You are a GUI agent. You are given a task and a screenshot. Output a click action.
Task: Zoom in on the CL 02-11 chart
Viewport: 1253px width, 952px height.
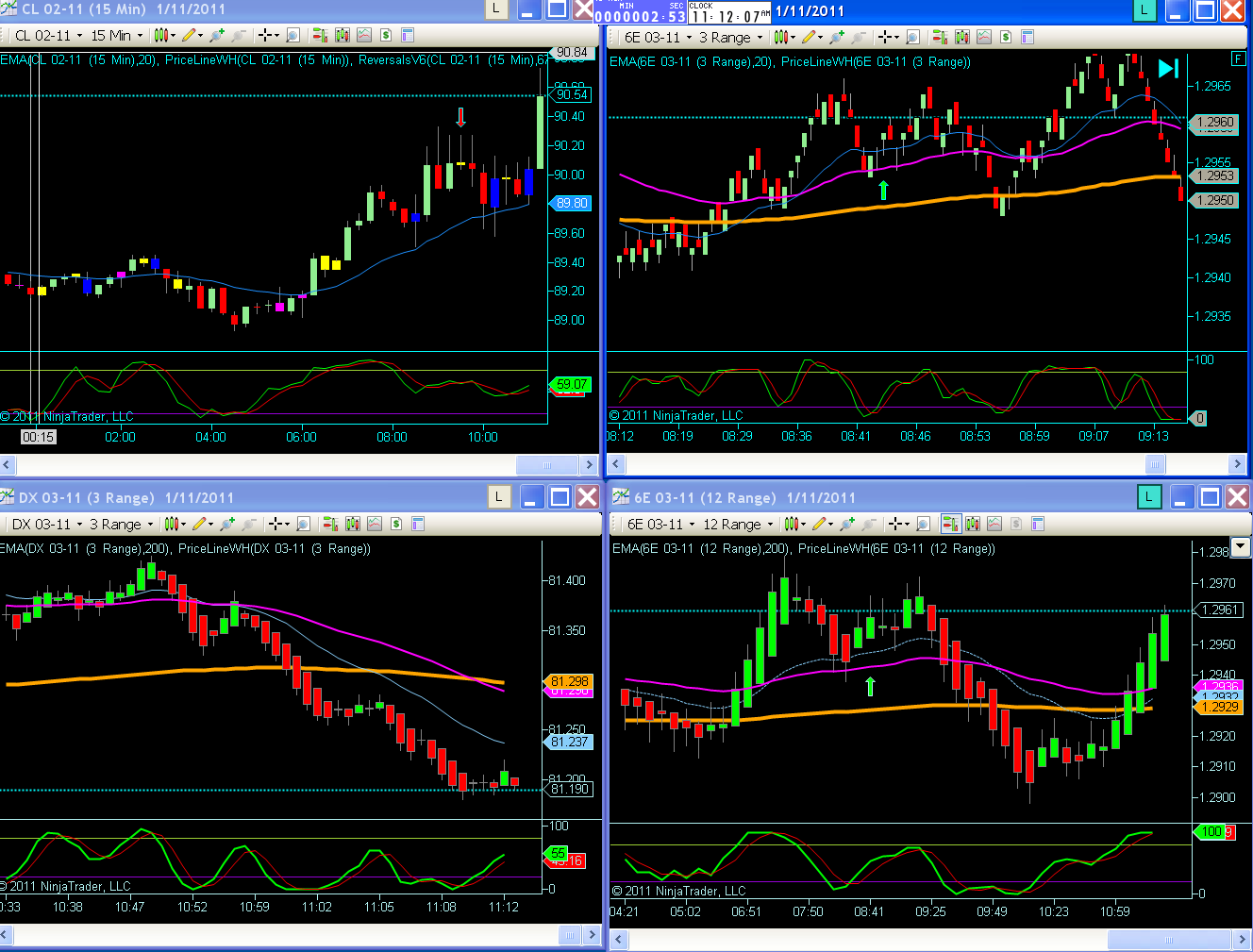pyautogui.click(x=217, y=36)
